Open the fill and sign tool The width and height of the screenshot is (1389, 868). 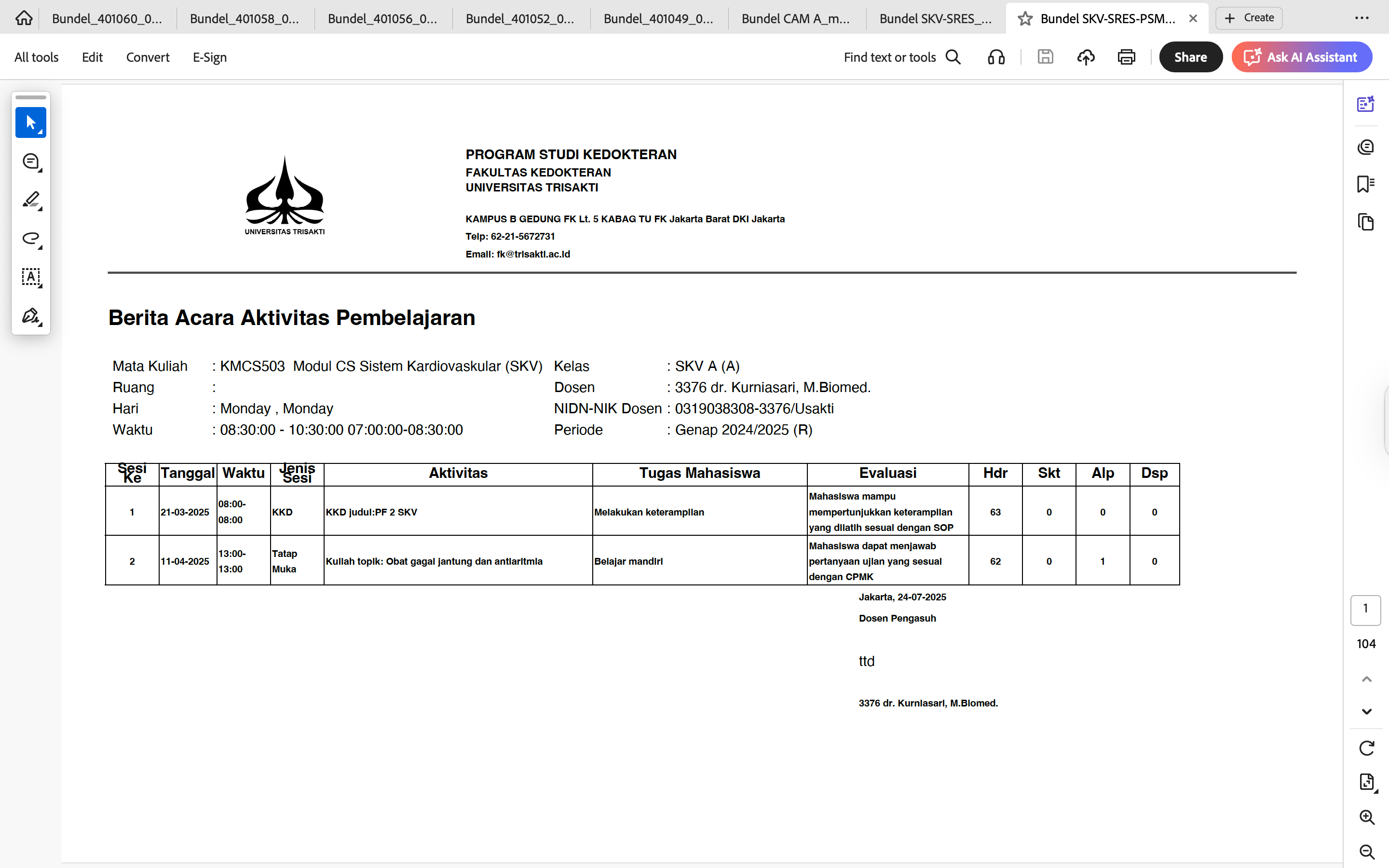coord(30,316)
